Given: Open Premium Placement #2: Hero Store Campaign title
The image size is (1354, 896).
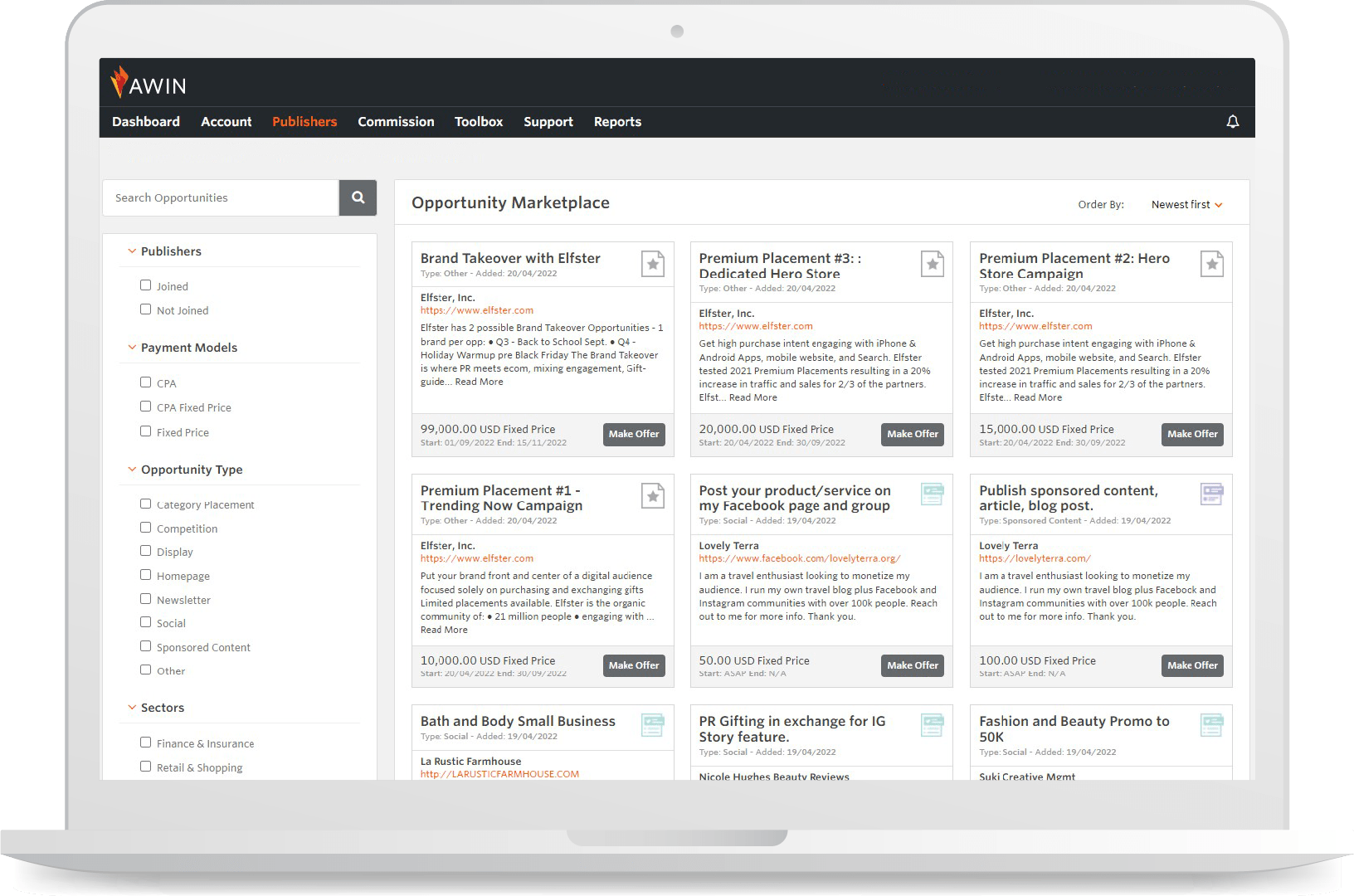Looking at the screenshot, I should (x=1074, y=265).
